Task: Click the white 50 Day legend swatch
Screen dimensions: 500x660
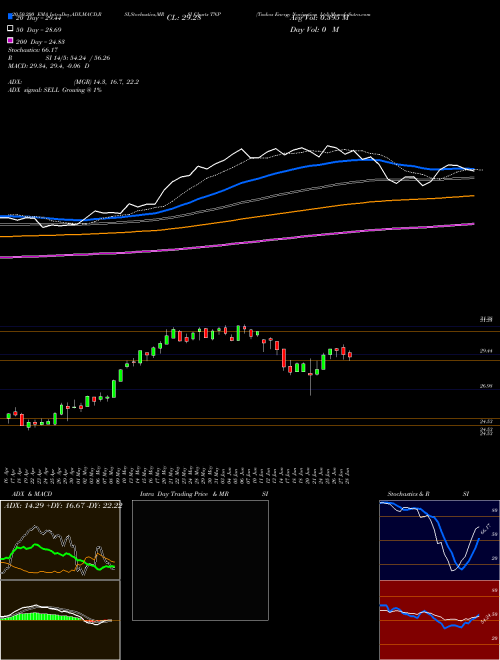Action: (10, 29)
